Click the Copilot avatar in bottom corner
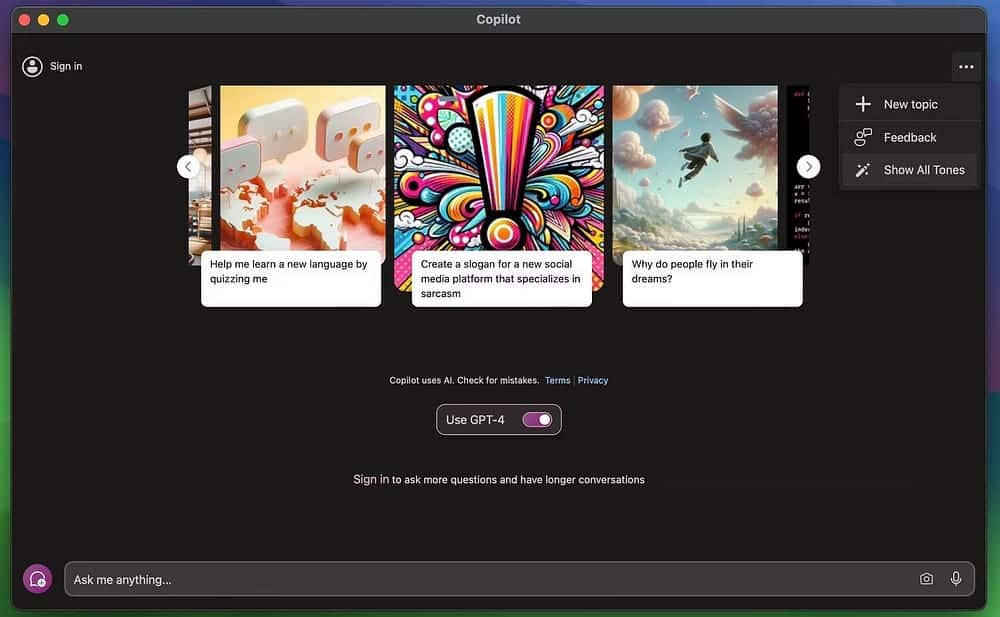 coord(37,578)
